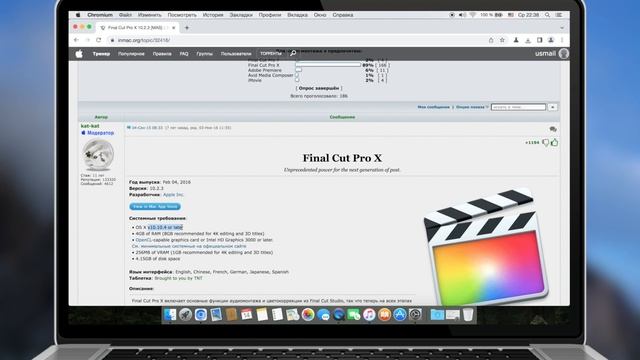This screenshot has width=640, height=360.
Task: Open the kat-kat author profile name
Action: click(90, 126)
